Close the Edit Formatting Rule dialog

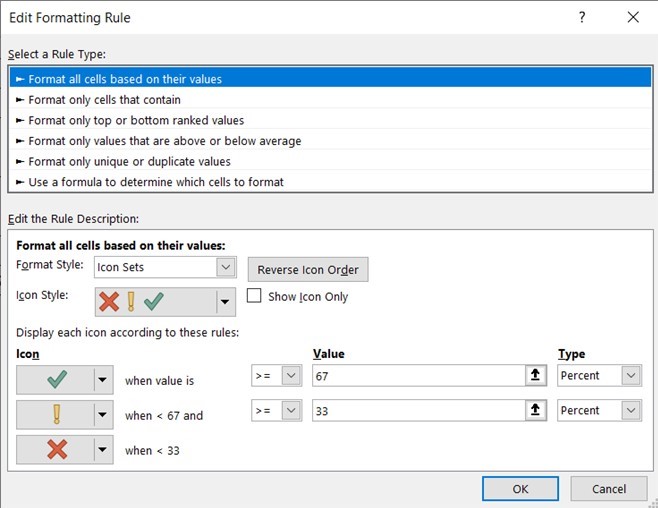[x=632, y=17]
